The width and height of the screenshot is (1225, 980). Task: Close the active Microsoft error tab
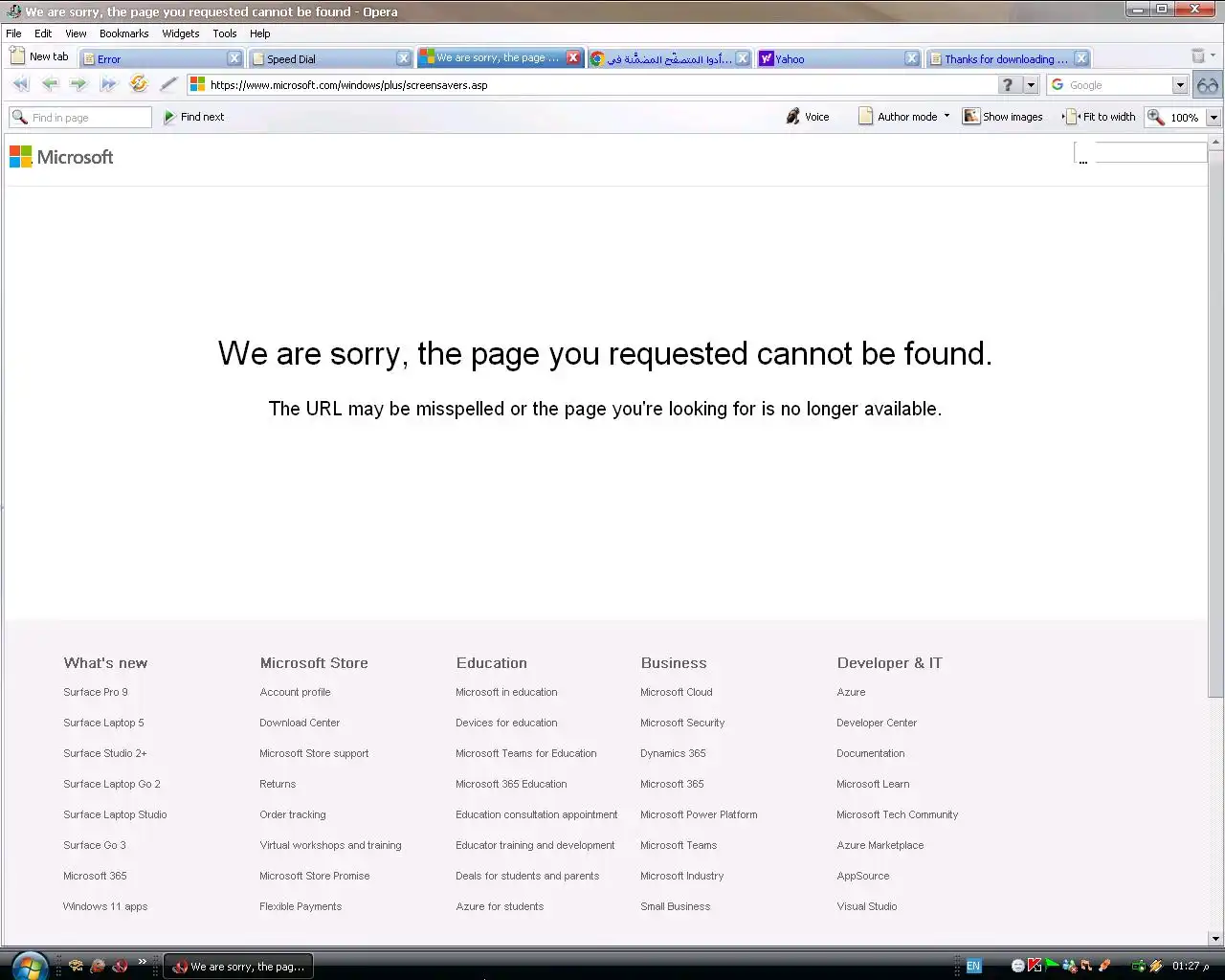pos(573,57)
